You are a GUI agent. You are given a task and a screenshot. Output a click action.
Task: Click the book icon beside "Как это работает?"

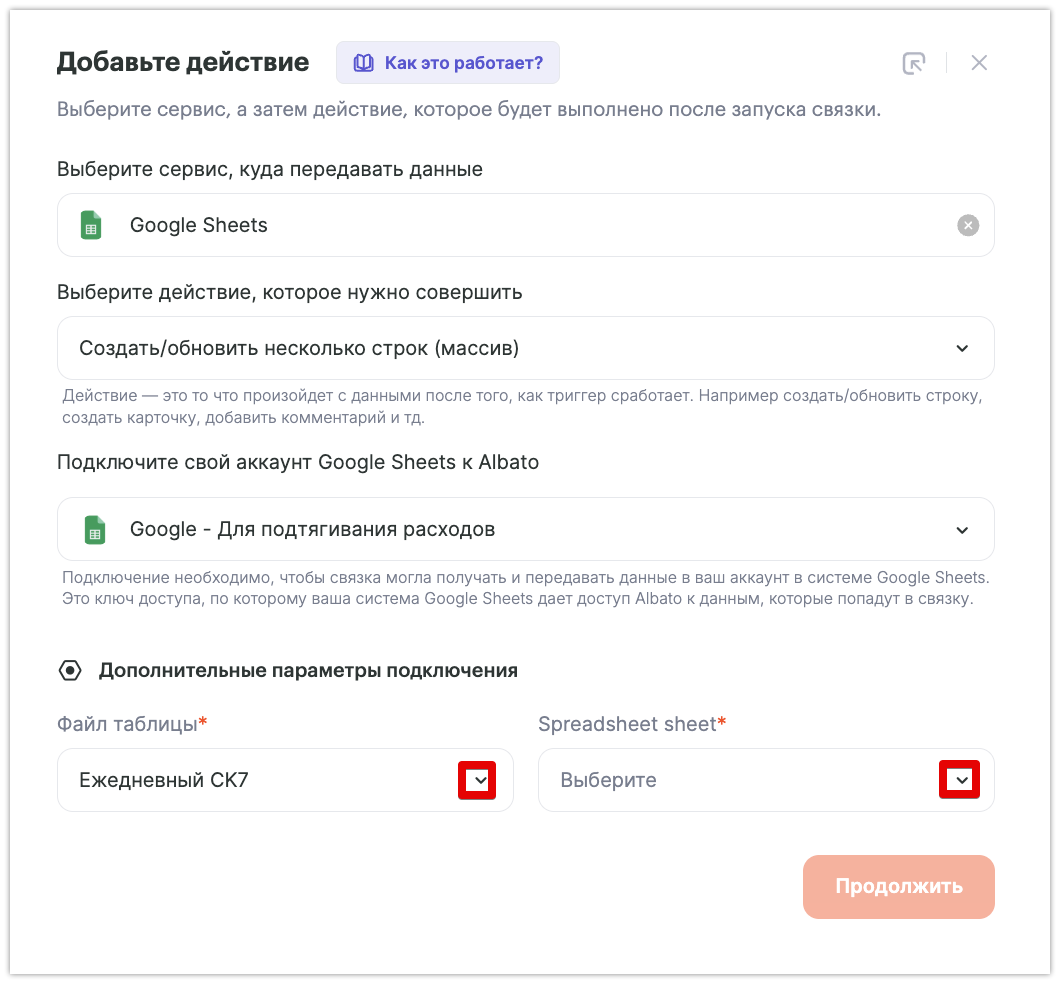363,63
